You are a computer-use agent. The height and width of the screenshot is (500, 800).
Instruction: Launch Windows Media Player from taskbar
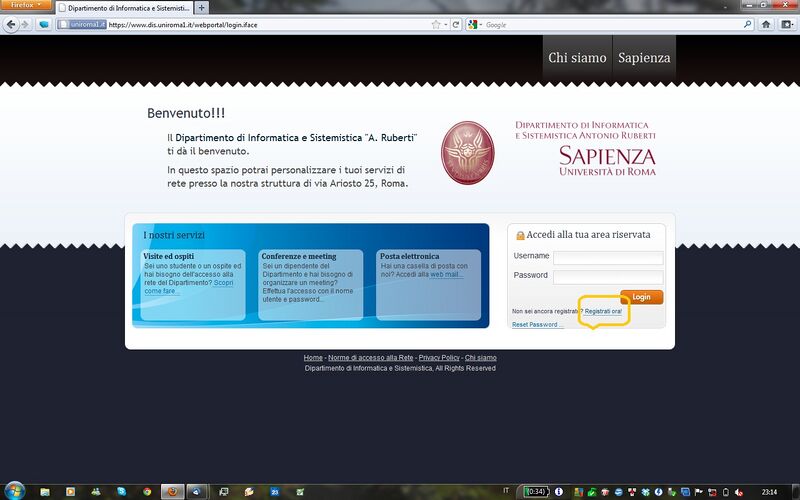click(70, 492)
